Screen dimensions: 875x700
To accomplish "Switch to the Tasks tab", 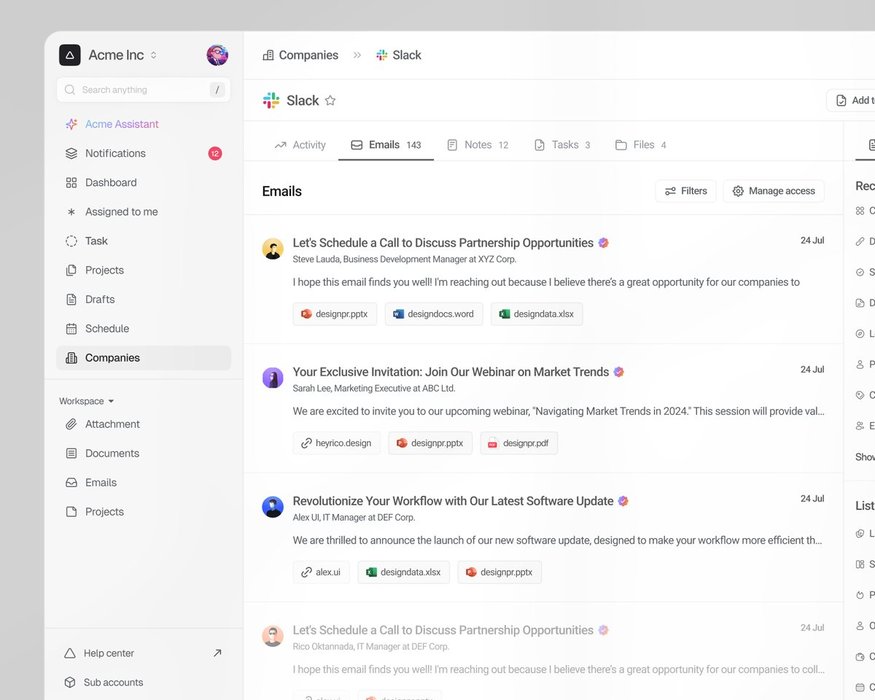I will (x=562, y=145).
